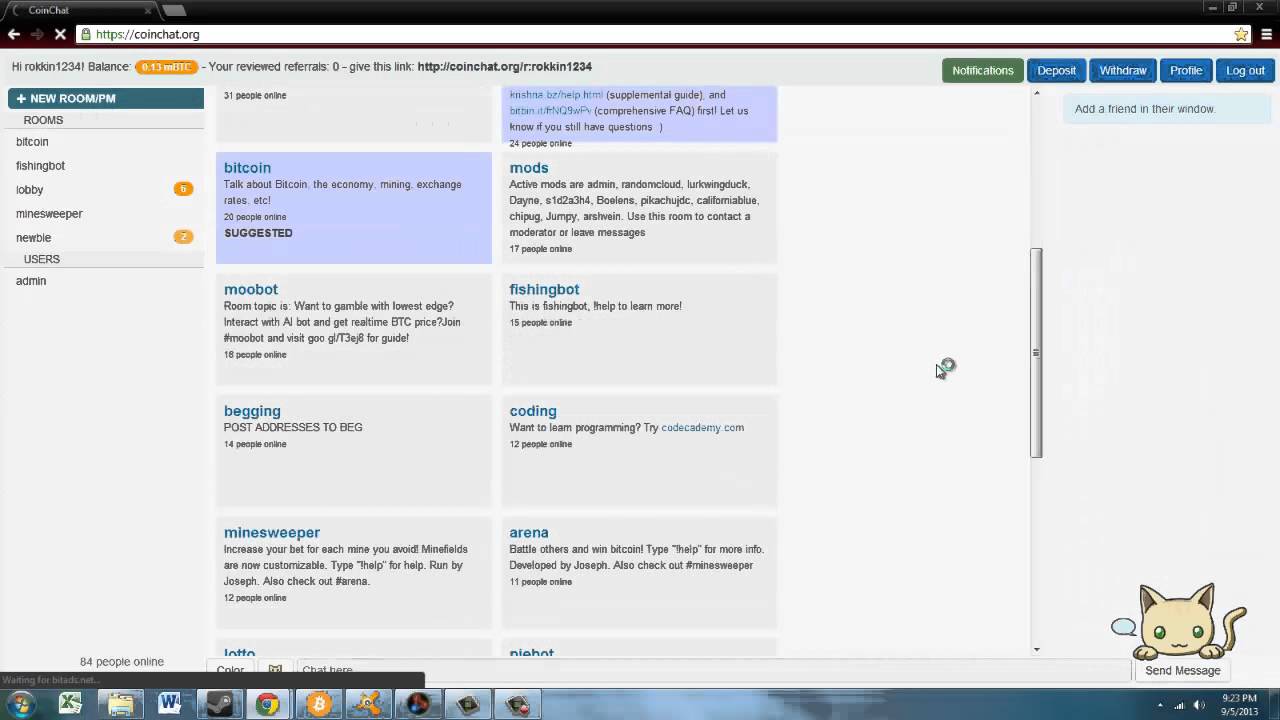Click the browser forward arrow
The width and height of the screenshot is (1280, 720).
coord(37,34)
